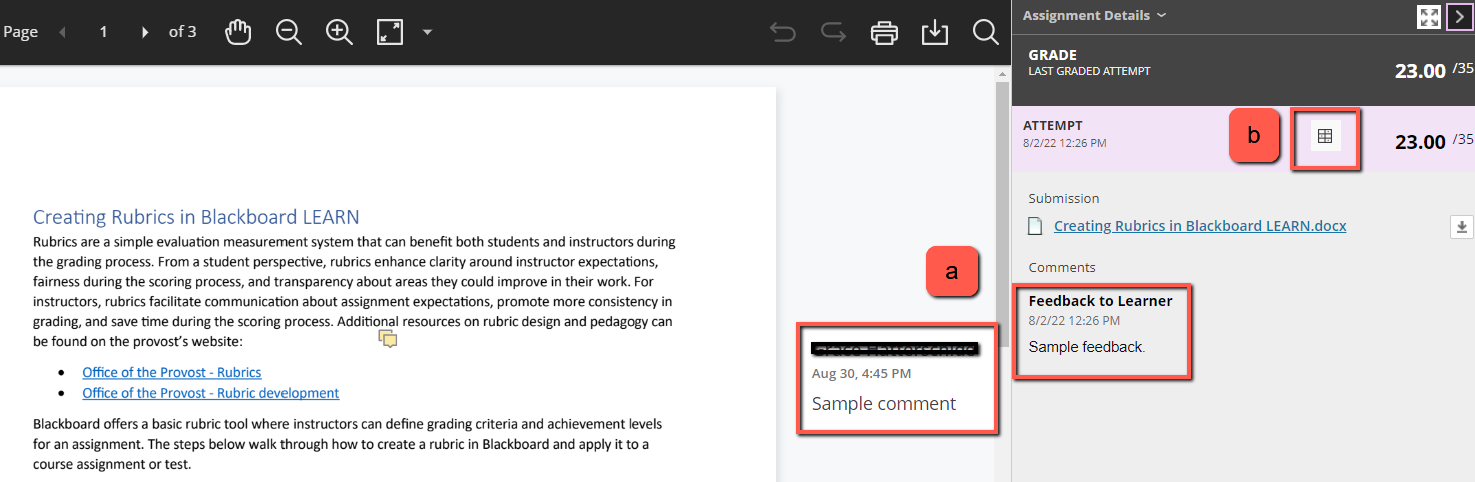Download the submission file
Screen dimensions: 1475x482
(1461, 227)
